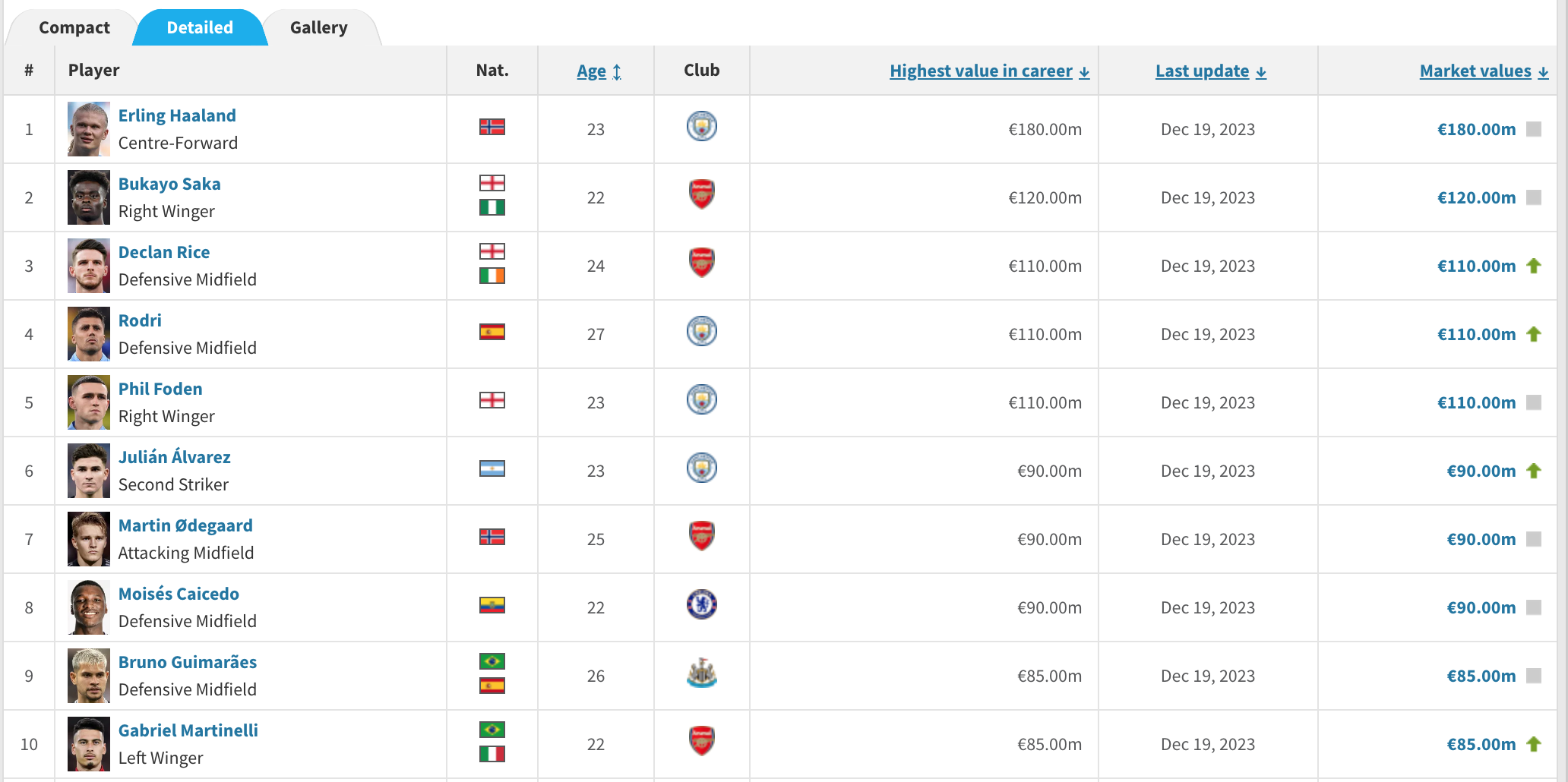Click Newcastle crest in Bruno Guimarães's row
1568x782 pixels.
701,673
